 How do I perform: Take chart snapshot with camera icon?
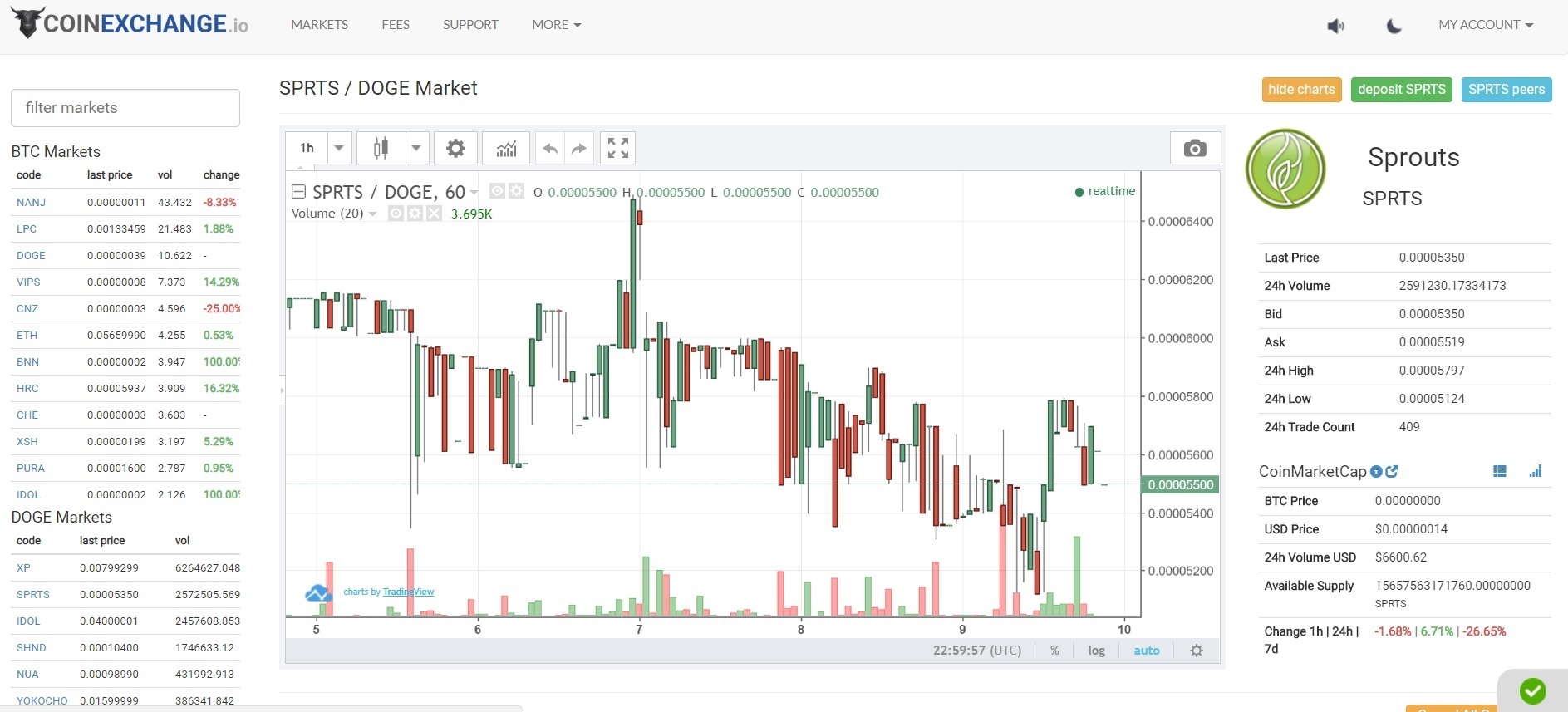pos(1195,148)
